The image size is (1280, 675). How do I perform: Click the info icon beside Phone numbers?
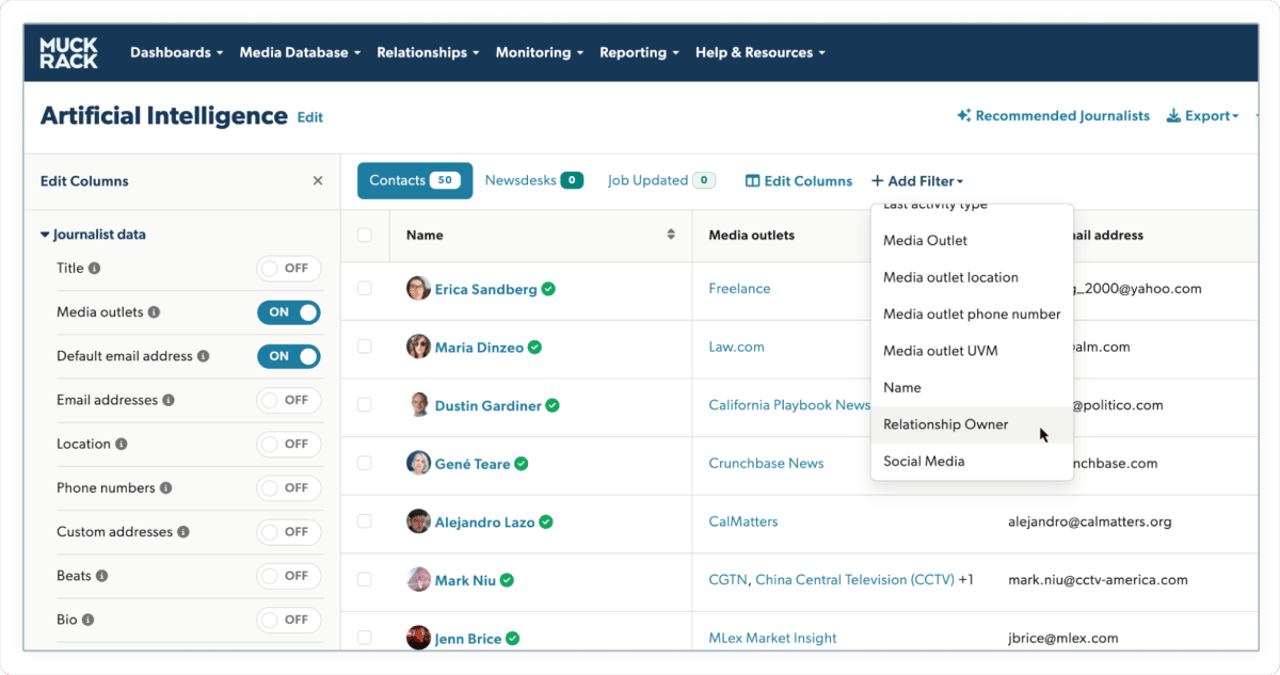click(166, 488)
